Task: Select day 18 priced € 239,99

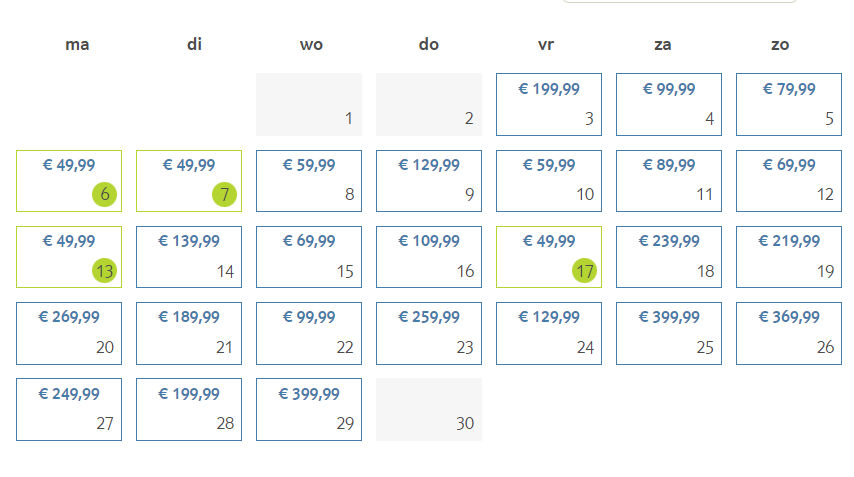Action: [669, 257]
